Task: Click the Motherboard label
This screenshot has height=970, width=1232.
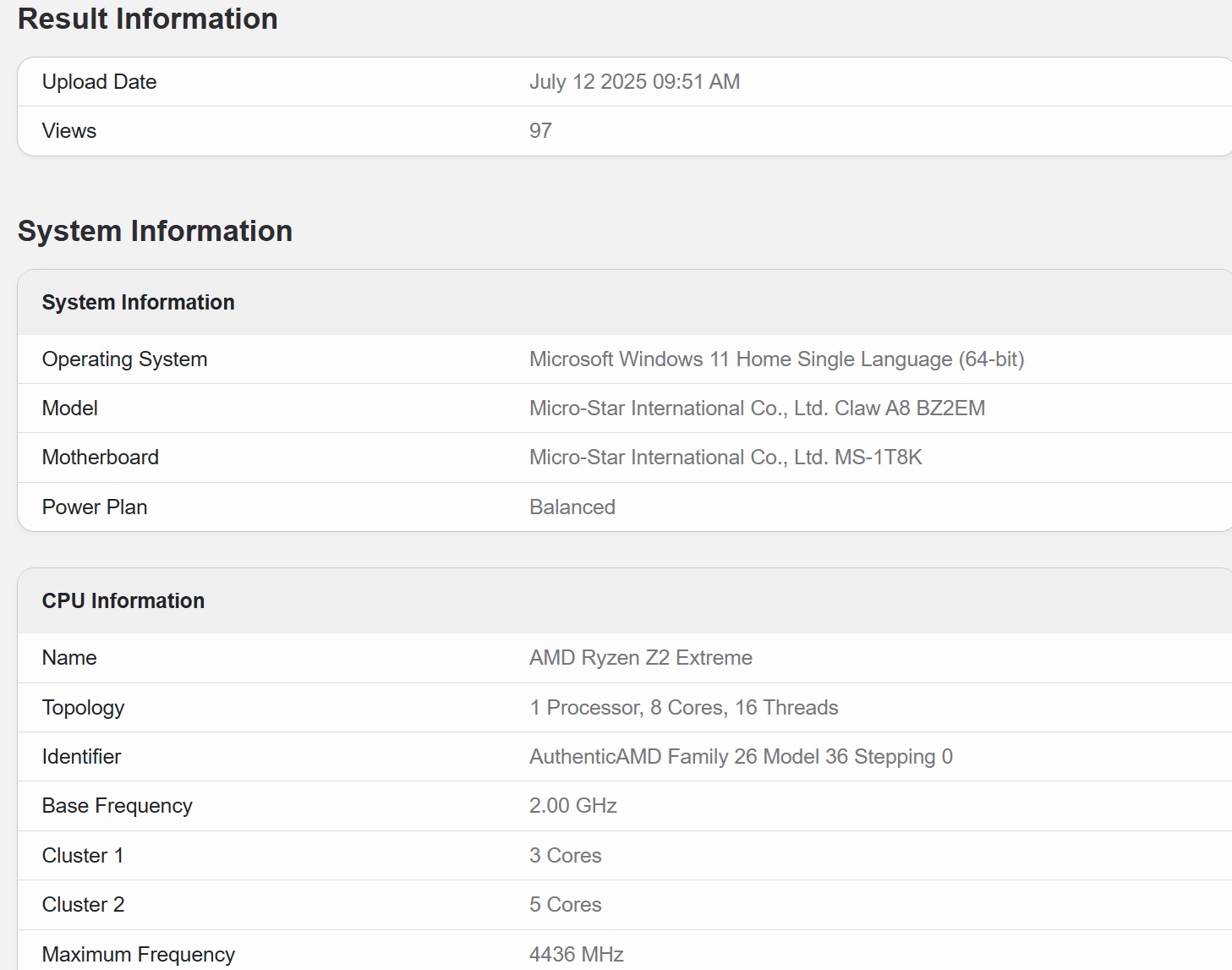Action: 101,458
